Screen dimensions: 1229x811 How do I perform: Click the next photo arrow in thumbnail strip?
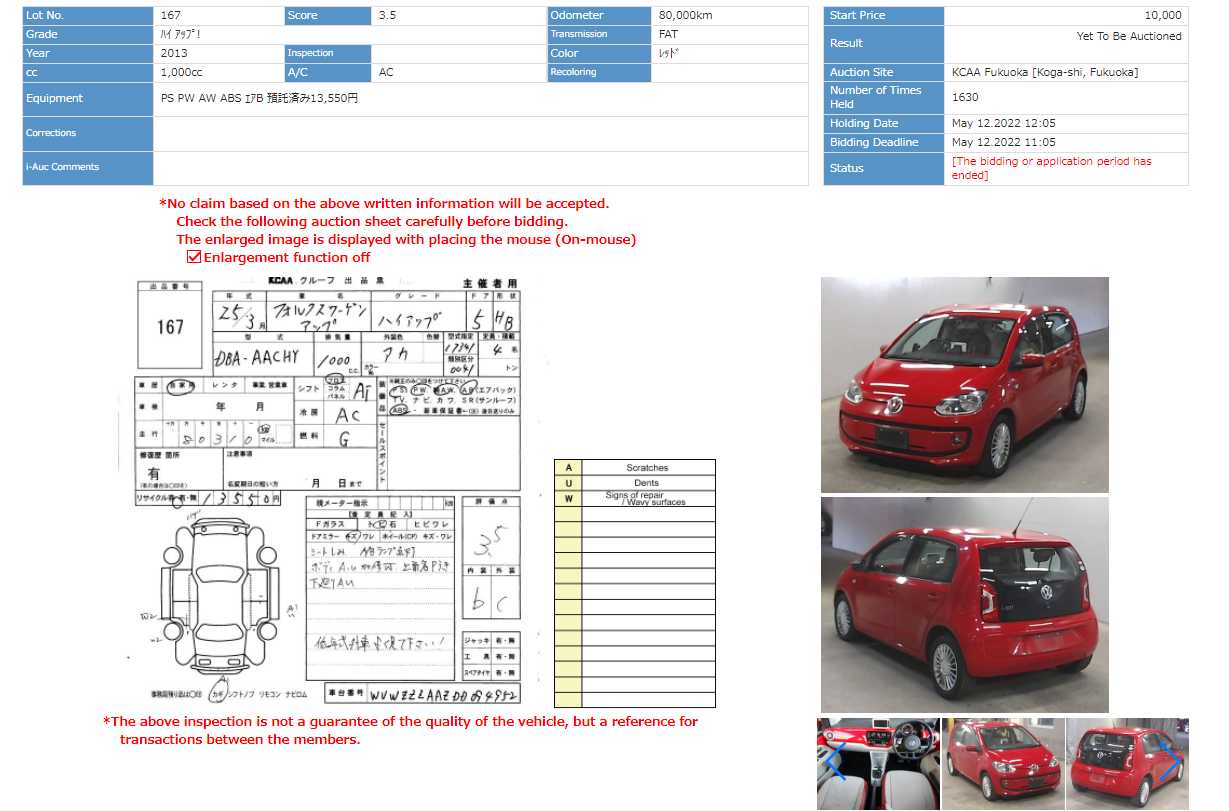(x=1171, y=763)
